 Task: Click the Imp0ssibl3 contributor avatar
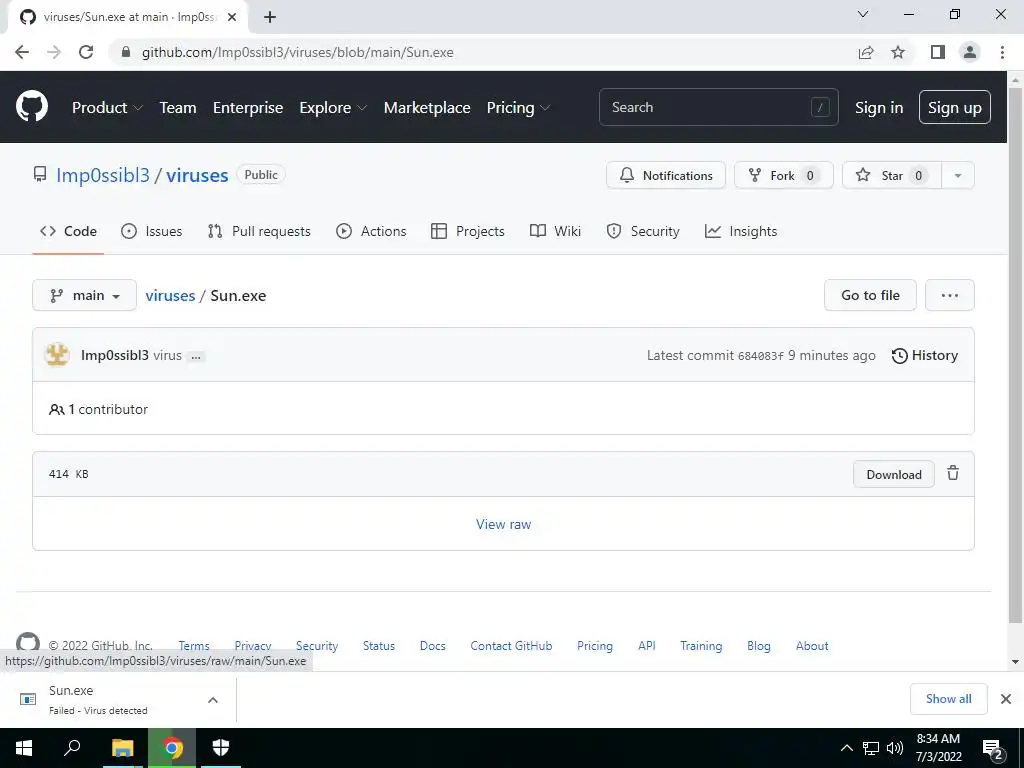pos(57,355)
